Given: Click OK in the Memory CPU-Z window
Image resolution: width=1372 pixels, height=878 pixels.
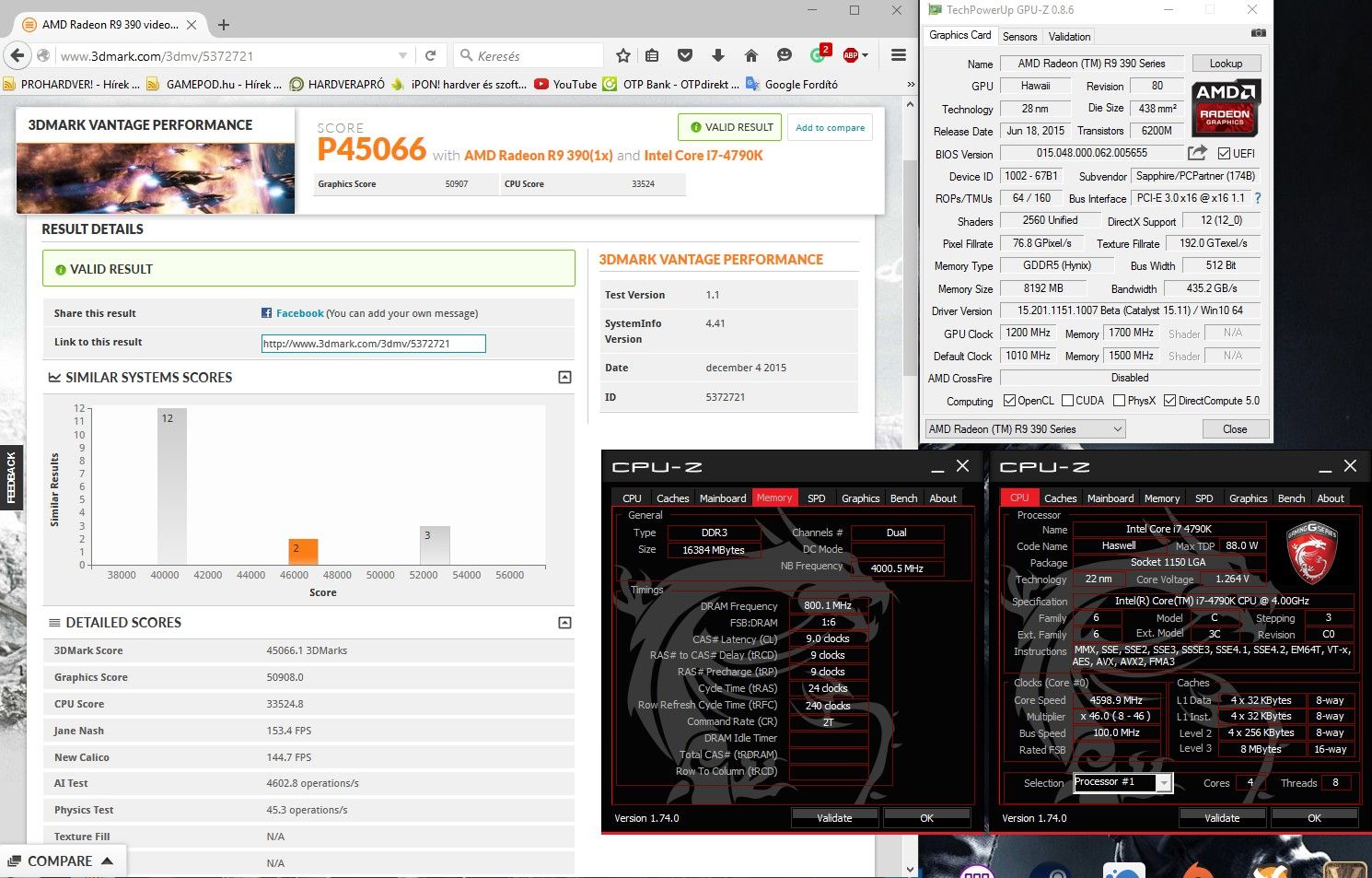Looking at the screenshot, I should point(927,818).
